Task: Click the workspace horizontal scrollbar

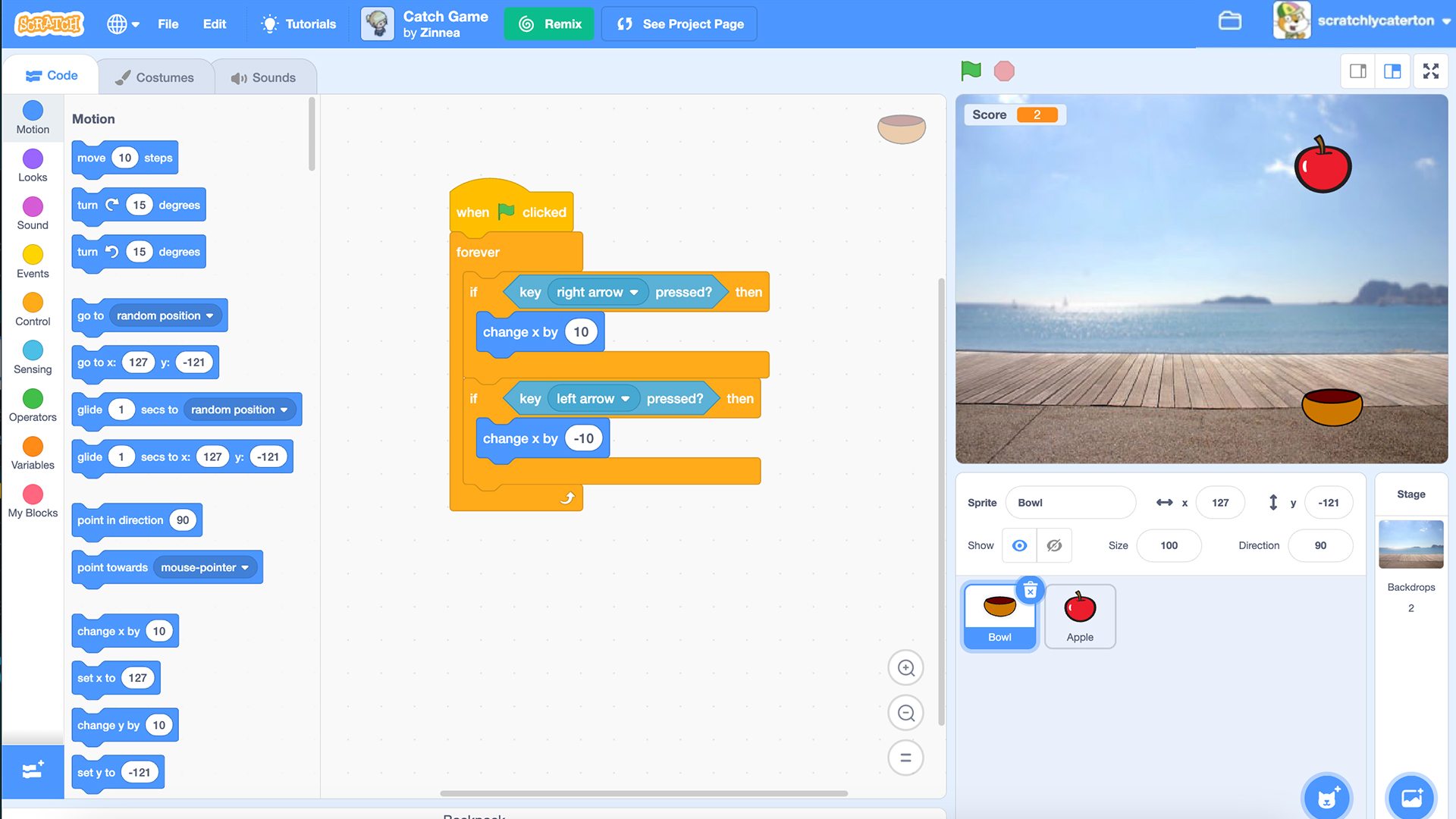Action: 644,793
